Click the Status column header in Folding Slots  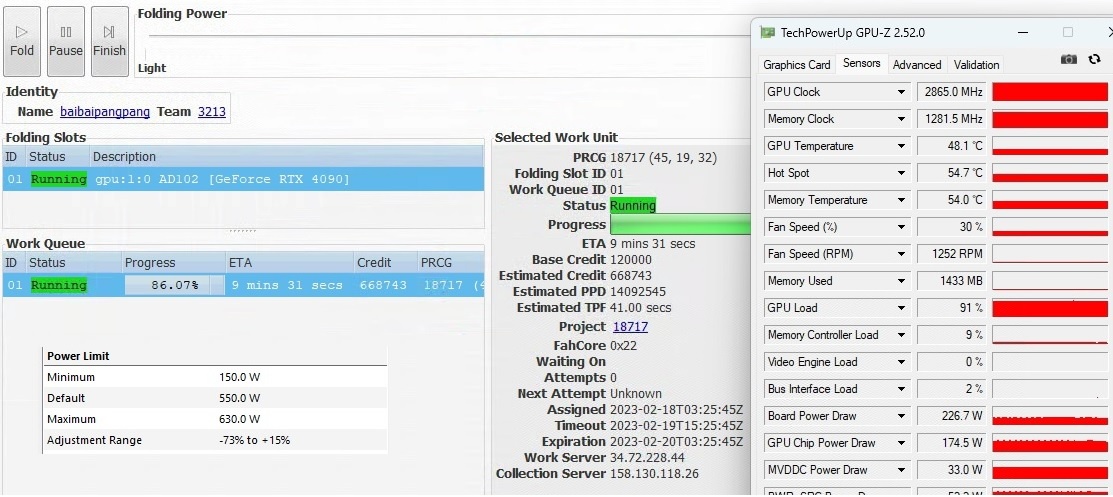[57, 157]
